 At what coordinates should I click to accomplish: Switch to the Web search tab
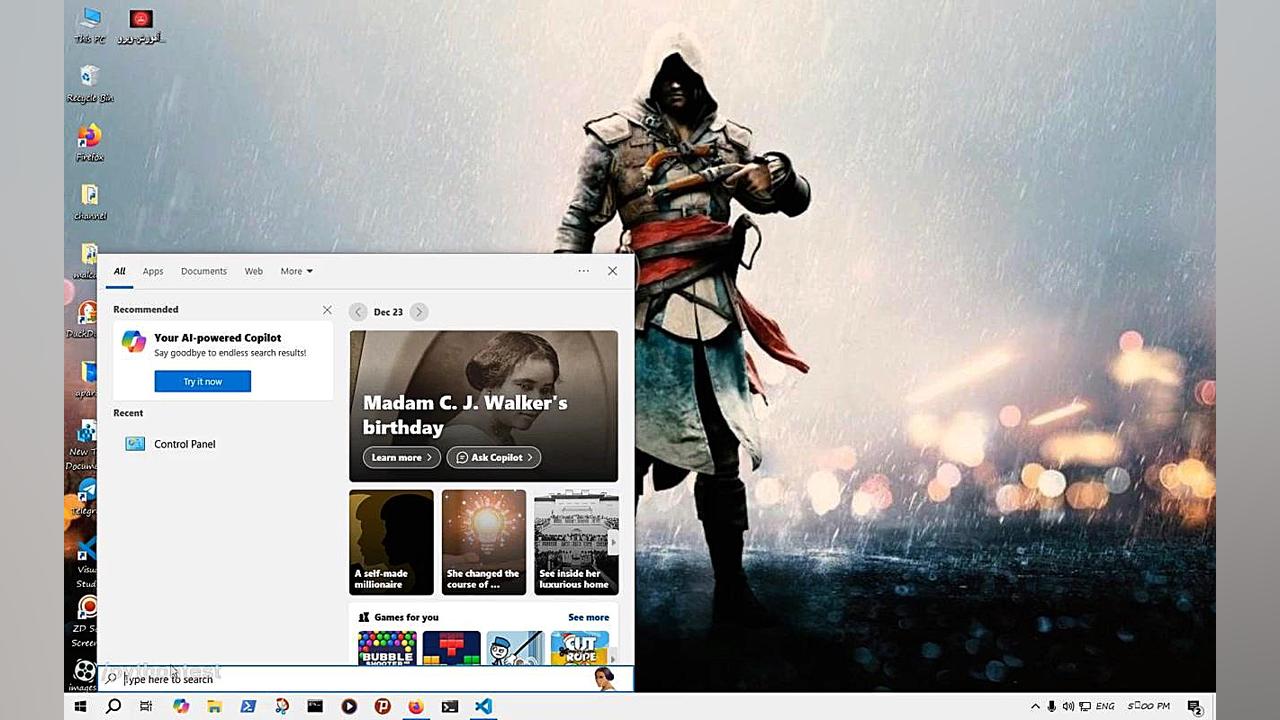coord(254,271)
